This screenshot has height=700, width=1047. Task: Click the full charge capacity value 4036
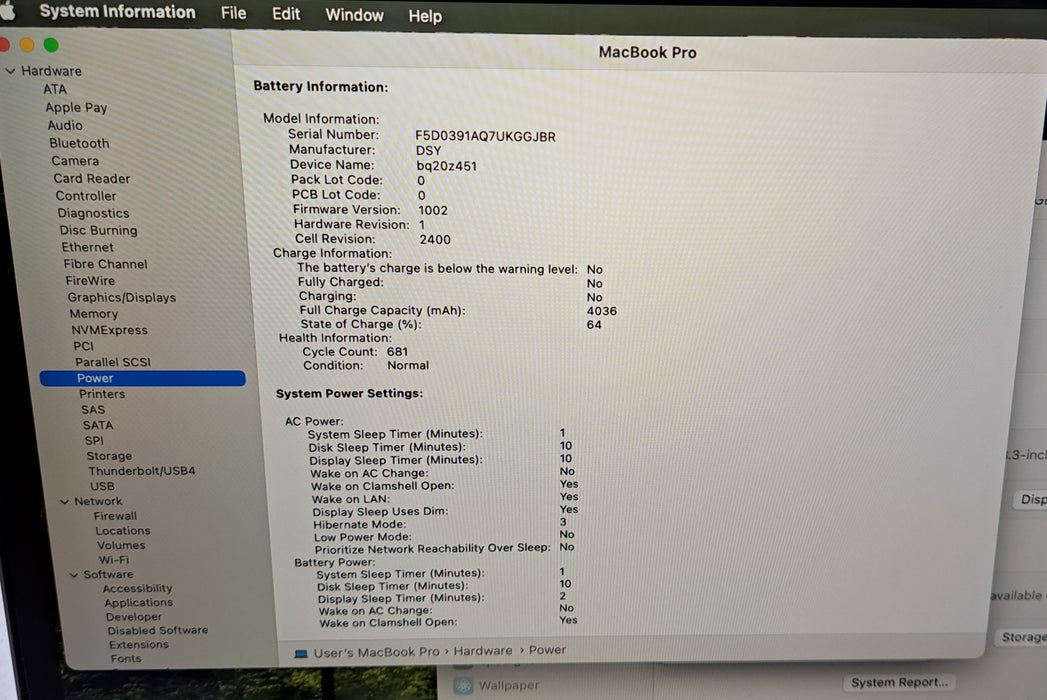pyautogui.click(x=602, y=311)
